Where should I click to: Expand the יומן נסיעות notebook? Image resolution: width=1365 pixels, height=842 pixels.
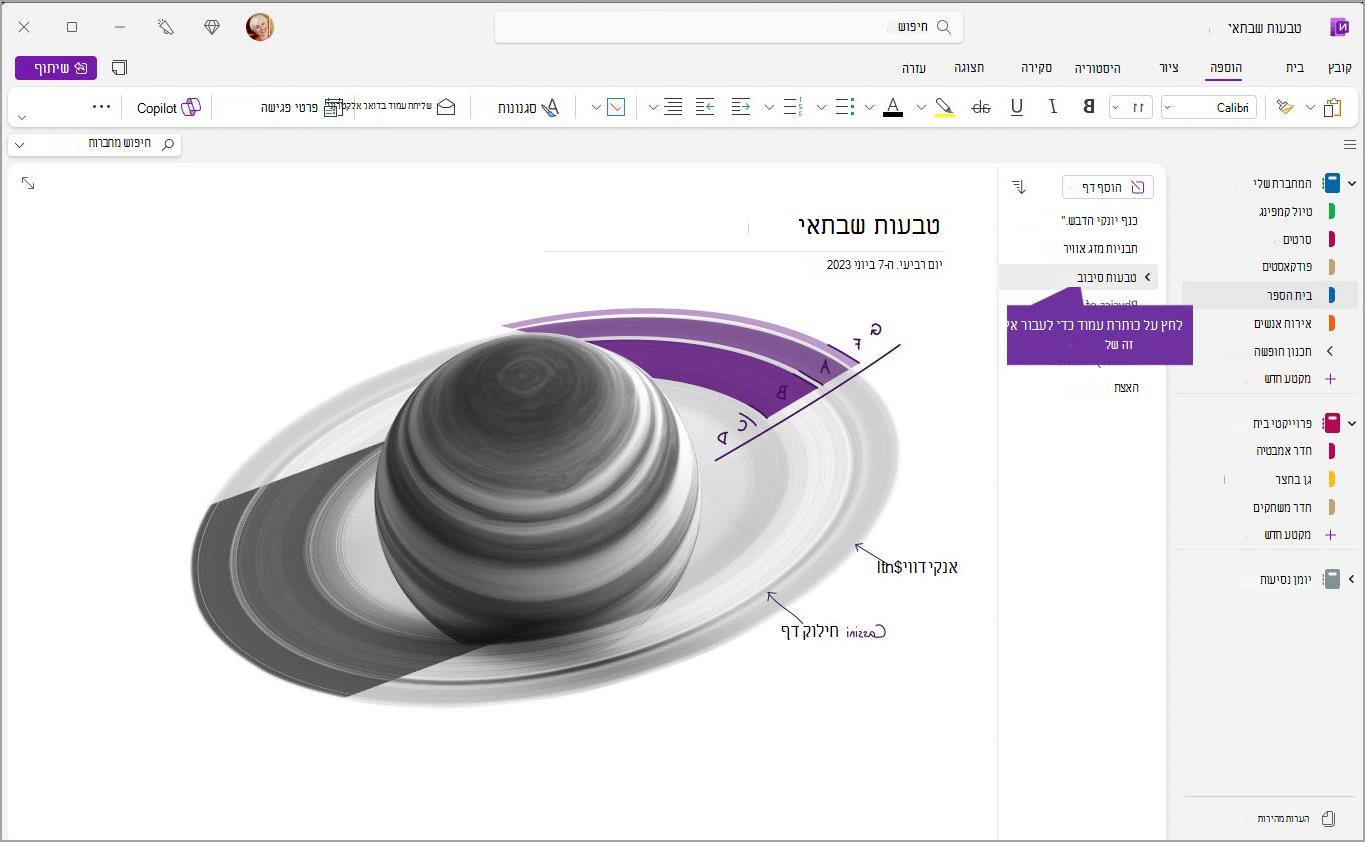(x=1352, y=579)
